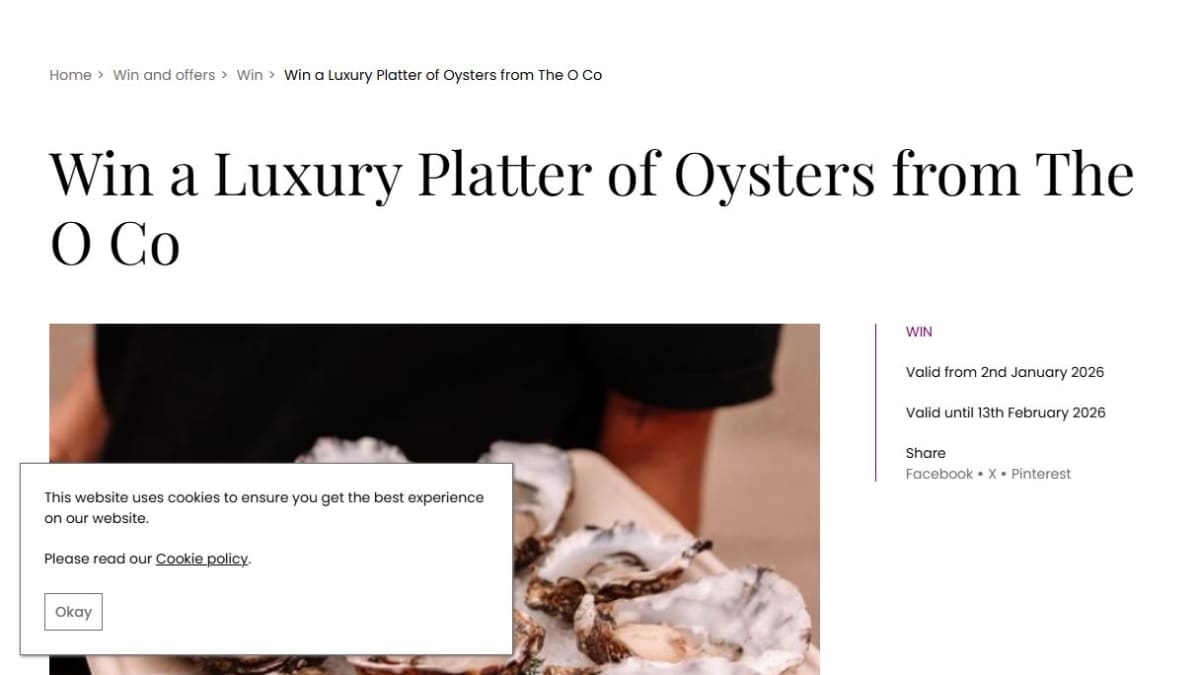Image resolution: width=1200 pixels, height=675 pixels.
Task: Click the current page breadcrumb title
Action: coord(443,75)
